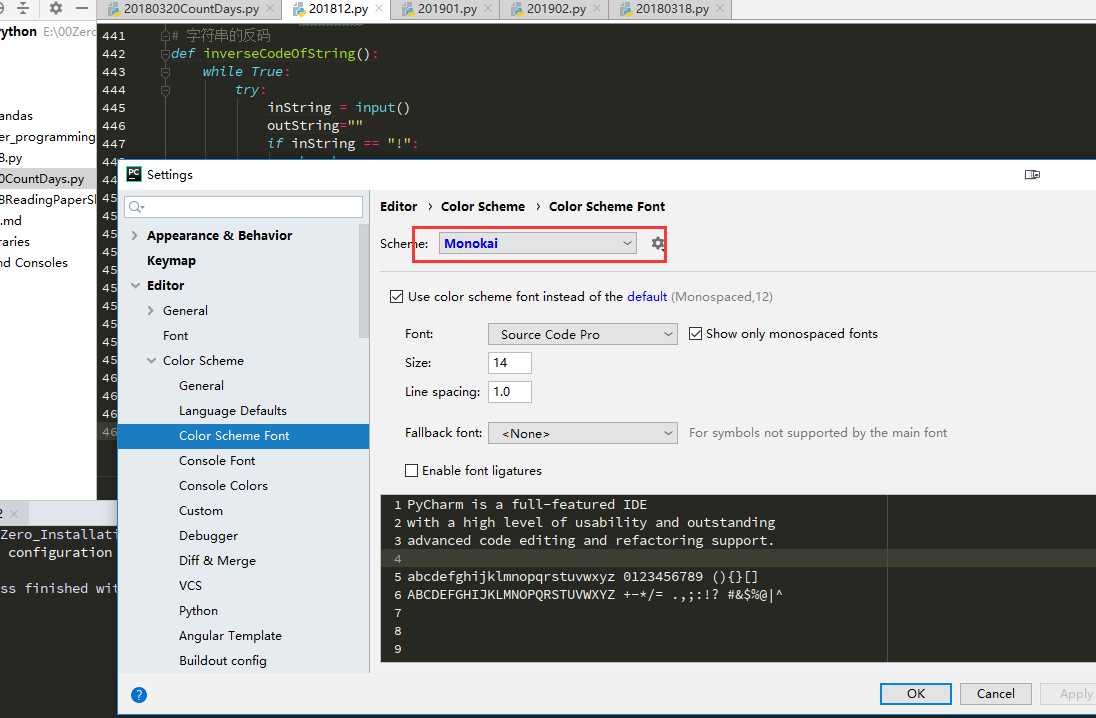Collapse the Color Scheme tree node
Viewport: 1096px width, 718px height.
(x=151, y=361)
